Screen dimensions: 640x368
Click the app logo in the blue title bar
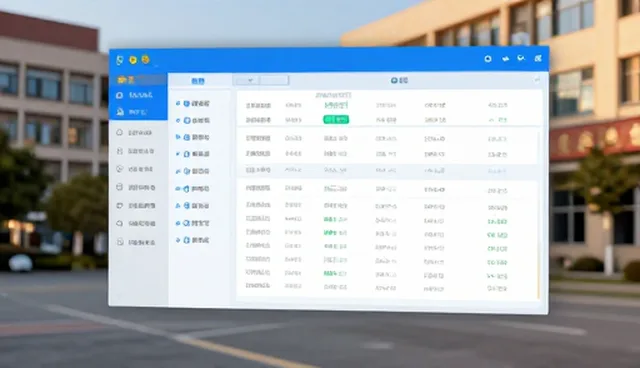point(120,60)
